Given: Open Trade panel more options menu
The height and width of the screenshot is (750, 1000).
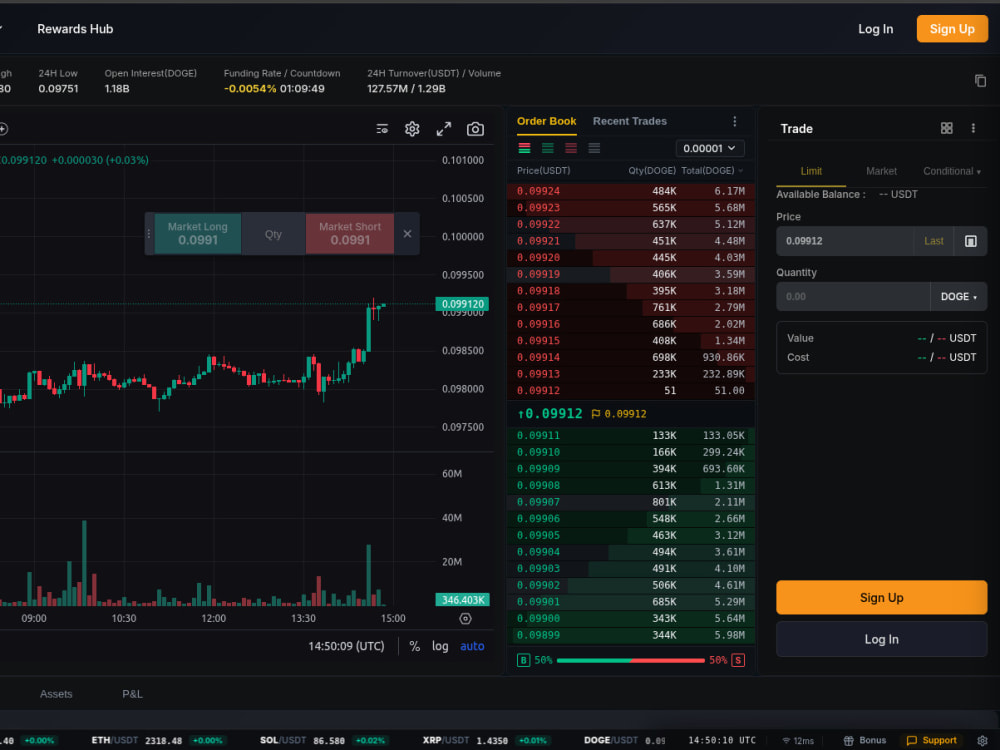Looking at the screenshot, I should click(973, 128).
